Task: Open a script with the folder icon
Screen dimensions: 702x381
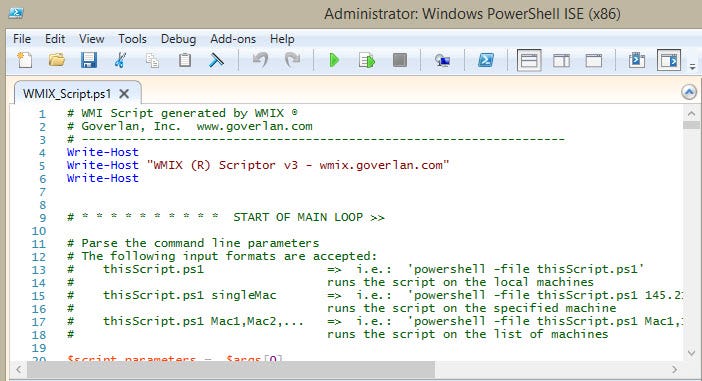Action: 57,60
